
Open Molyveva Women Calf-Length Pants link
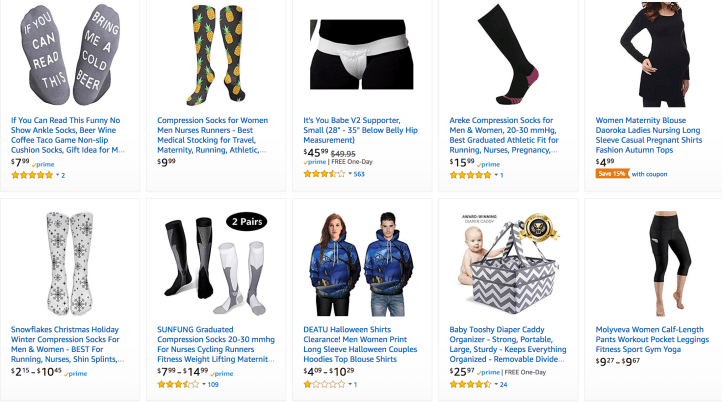click(652, 339)
